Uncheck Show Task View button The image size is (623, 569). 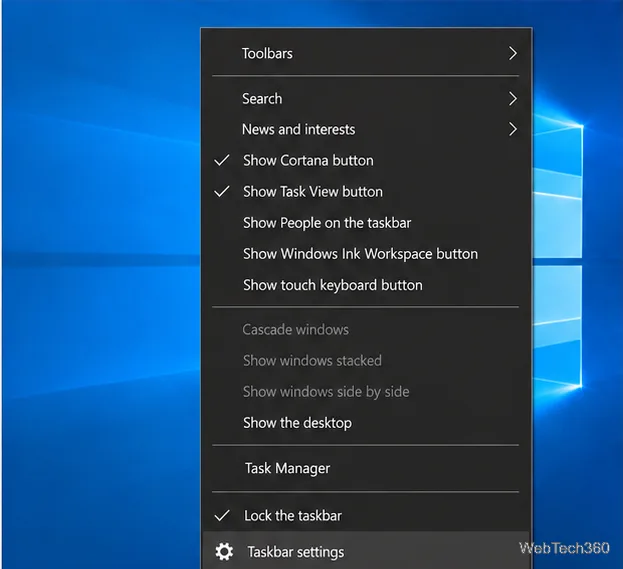(x=366, y=192)
